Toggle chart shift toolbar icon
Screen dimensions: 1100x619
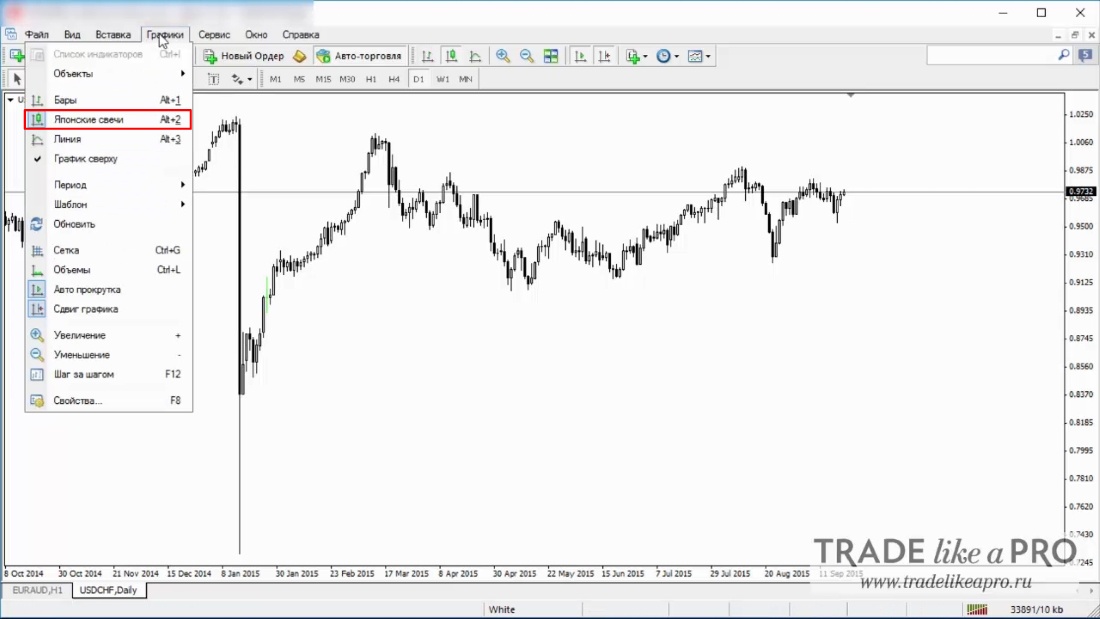[604, 56]
